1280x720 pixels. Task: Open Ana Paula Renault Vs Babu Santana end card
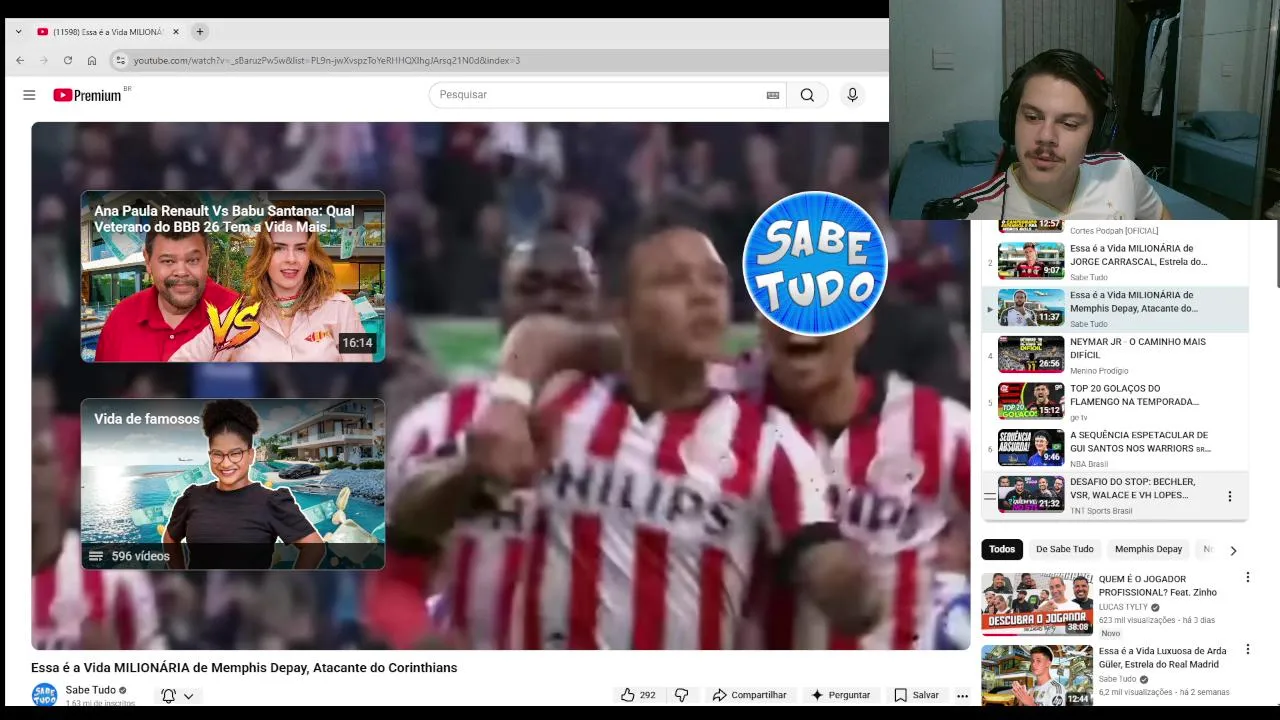tap(233, 276)
